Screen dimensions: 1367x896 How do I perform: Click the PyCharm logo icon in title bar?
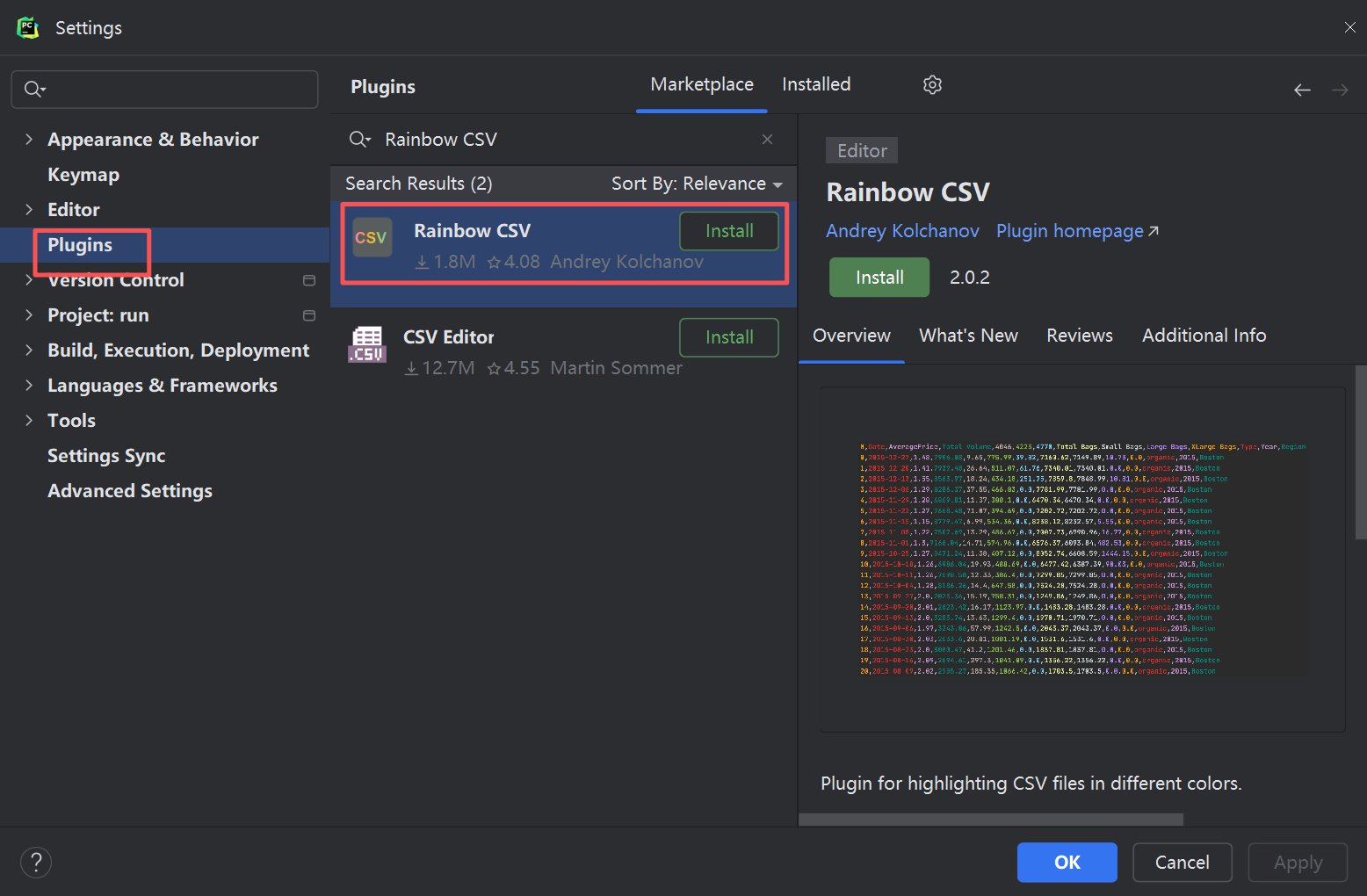pos(28,27)
